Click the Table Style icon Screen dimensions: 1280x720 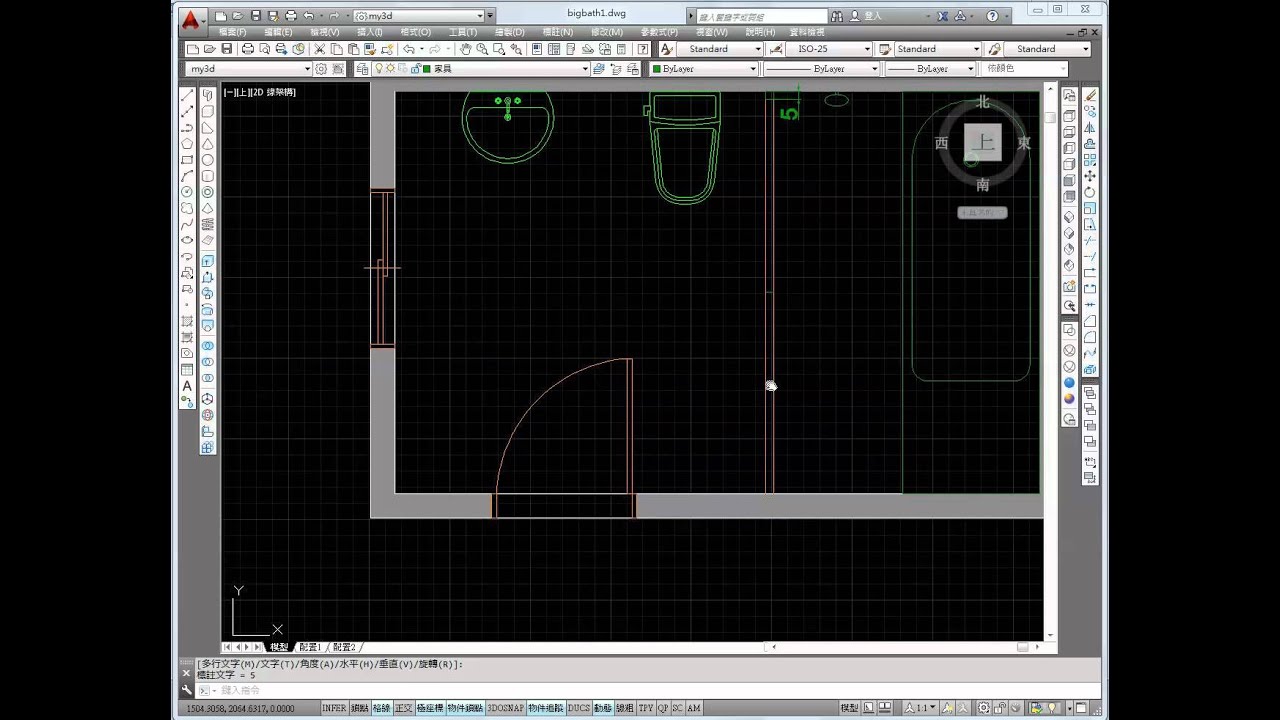pos(885,49)
